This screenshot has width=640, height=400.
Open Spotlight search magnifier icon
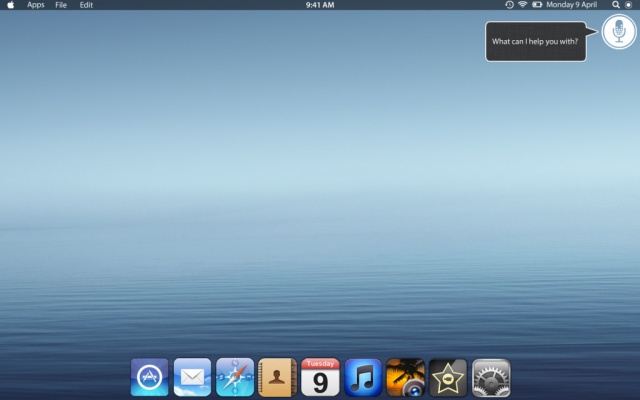615,5
